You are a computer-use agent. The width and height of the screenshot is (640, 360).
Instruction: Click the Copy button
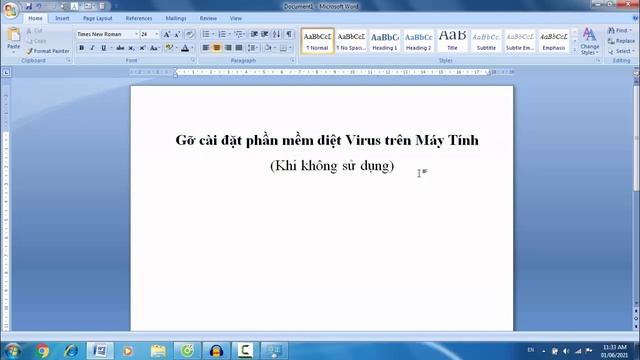(36, 41)
